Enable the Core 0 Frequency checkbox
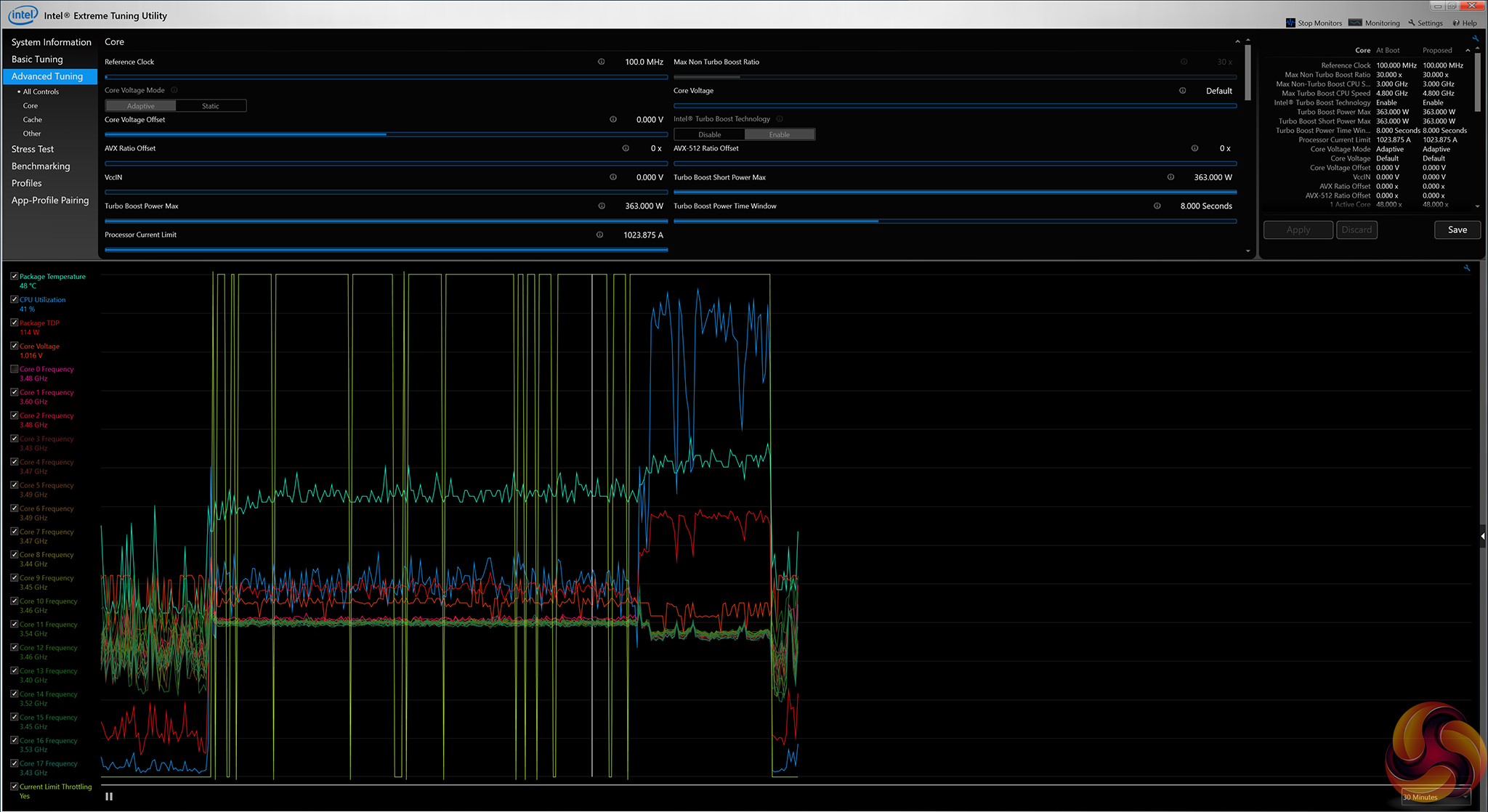The height and width of the screenshot is (812, 1488). click(15, 369)
